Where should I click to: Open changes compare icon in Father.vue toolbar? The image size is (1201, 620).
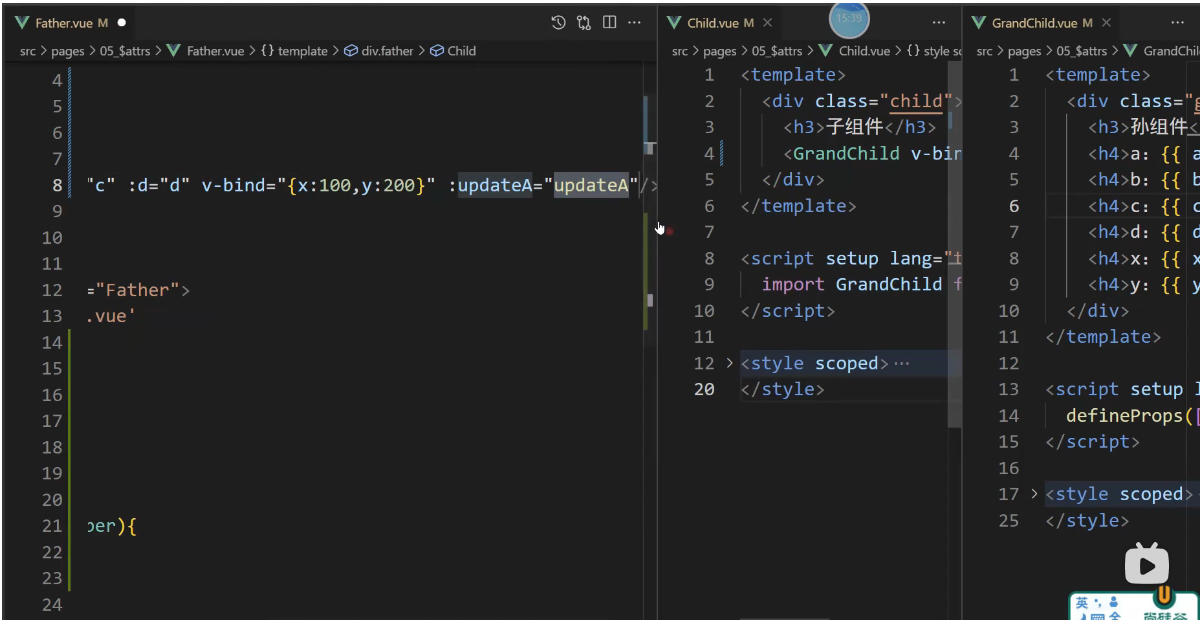584,22
